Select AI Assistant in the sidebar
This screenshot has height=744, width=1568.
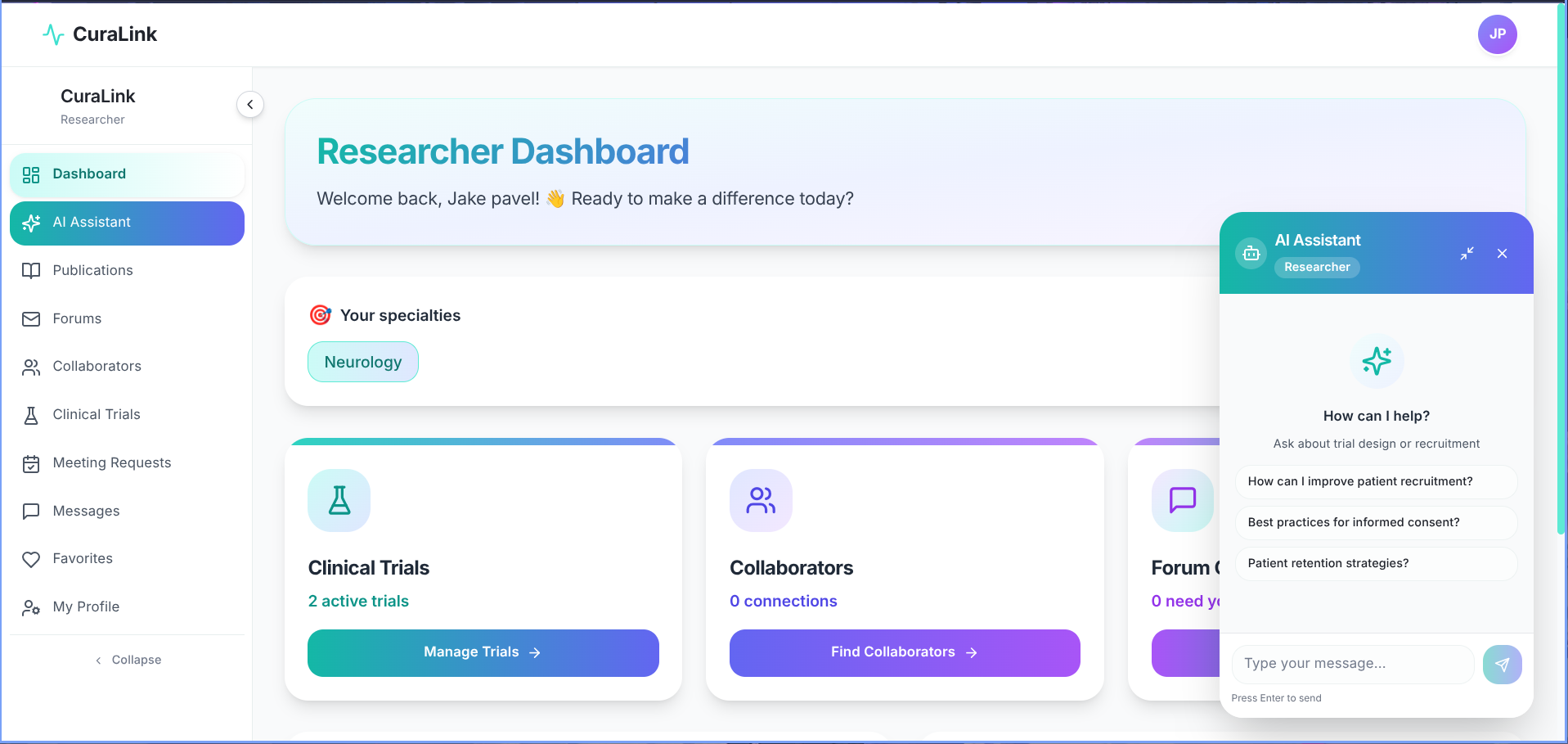click(127, 223)
